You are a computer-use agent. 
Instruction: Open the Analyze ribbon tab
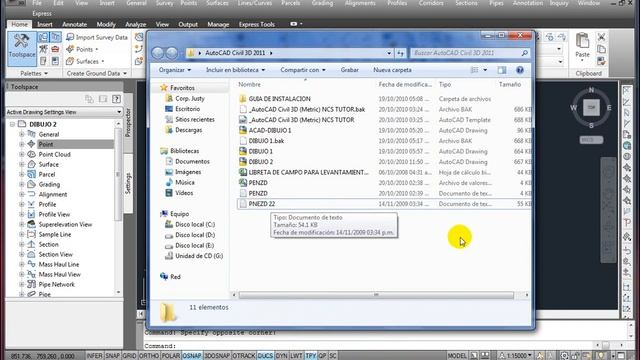(x=136, y=24)
